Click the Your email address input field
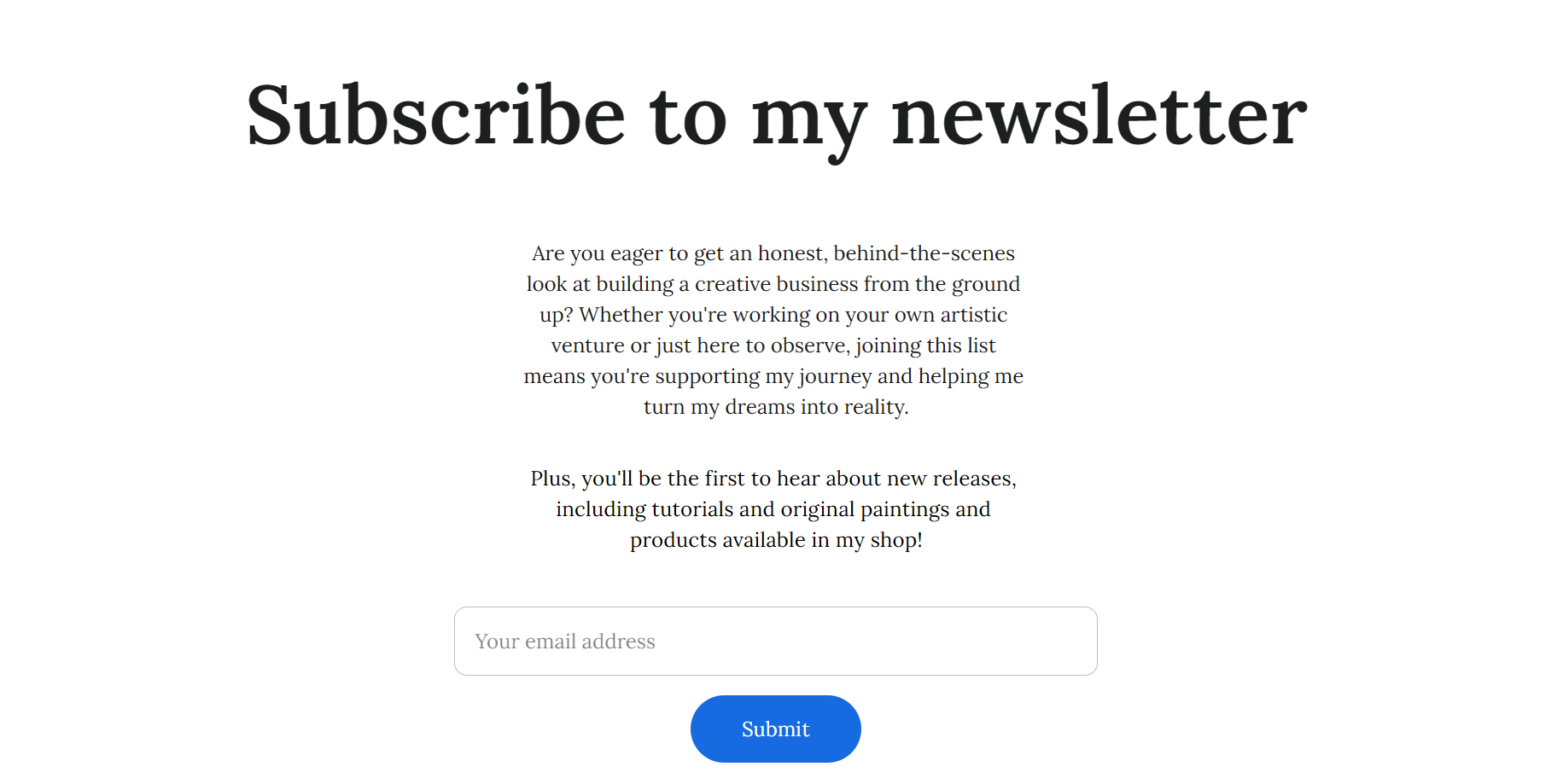This screenshot has width=1563, height=784. [x=775, y=641]
